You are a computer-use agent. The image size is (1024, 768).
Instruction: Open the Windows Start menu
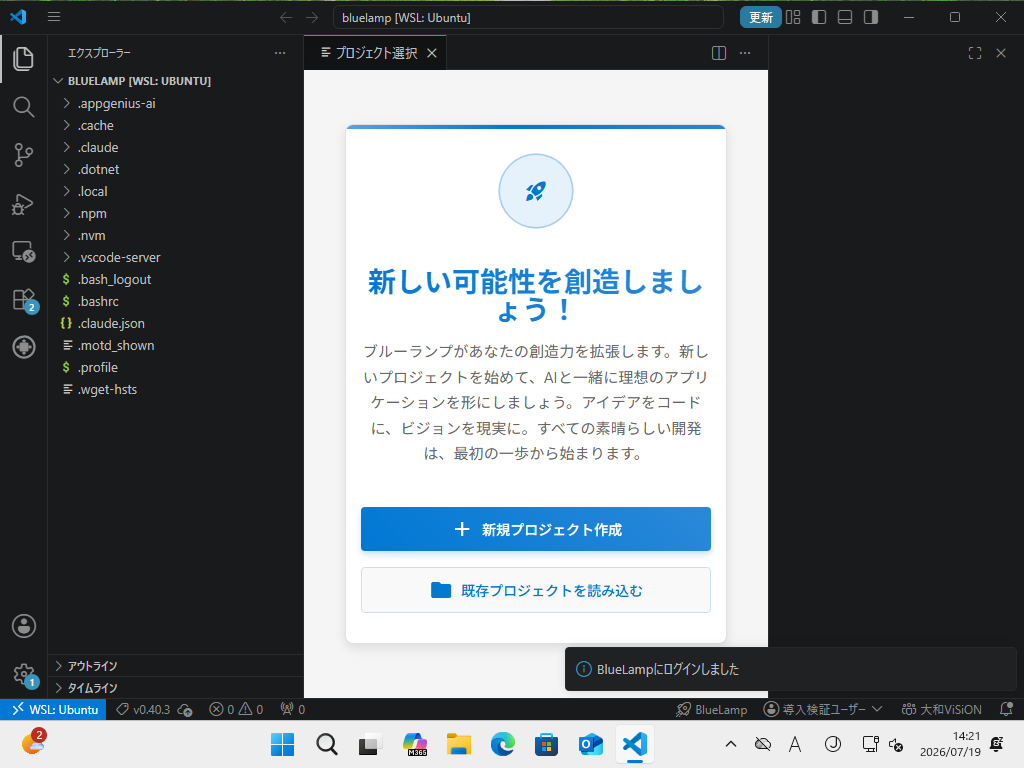click(x=282, y=744)
